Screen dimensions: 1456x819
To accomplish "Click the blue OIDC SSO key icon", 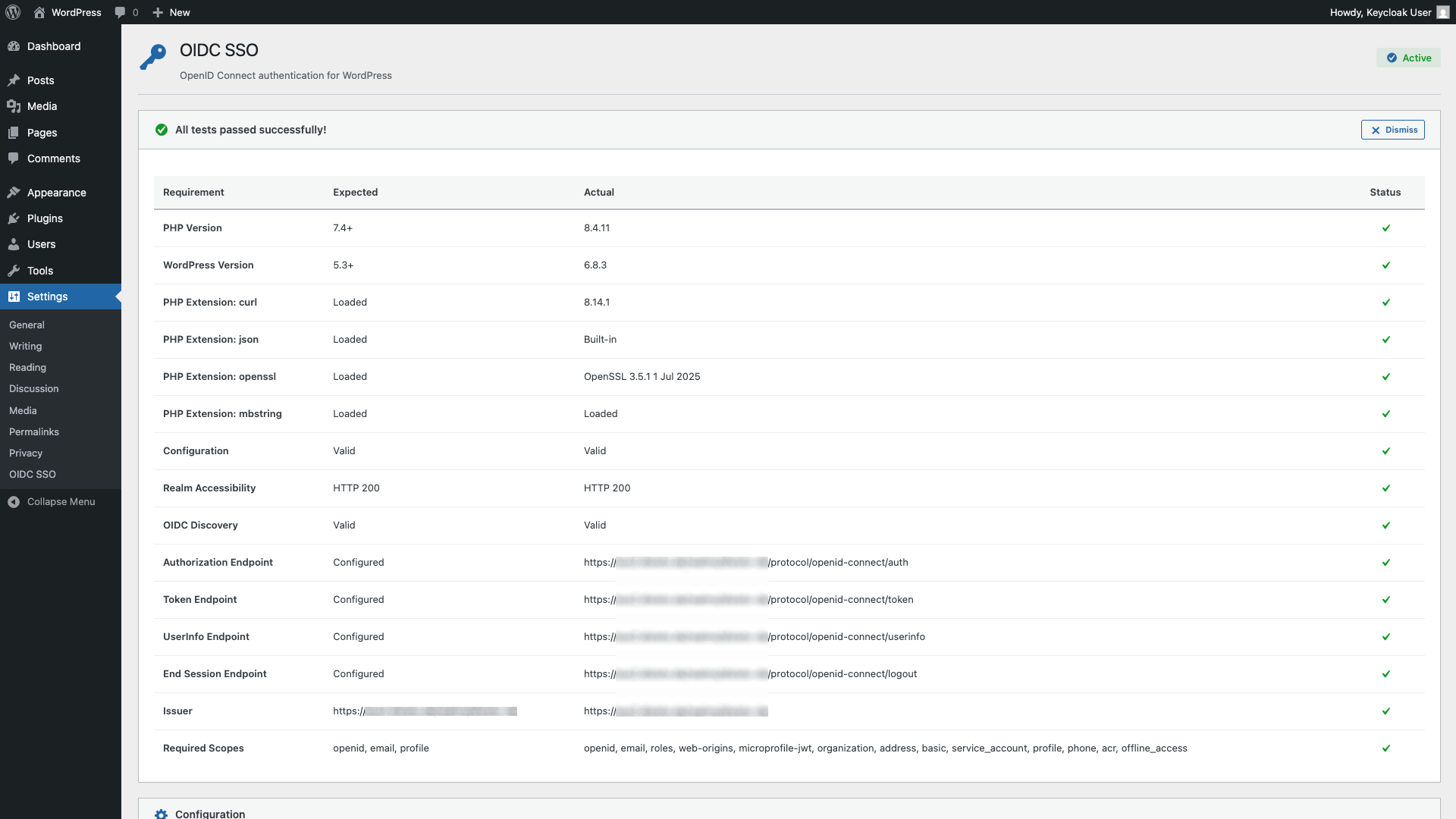I will tap(153, 57).
